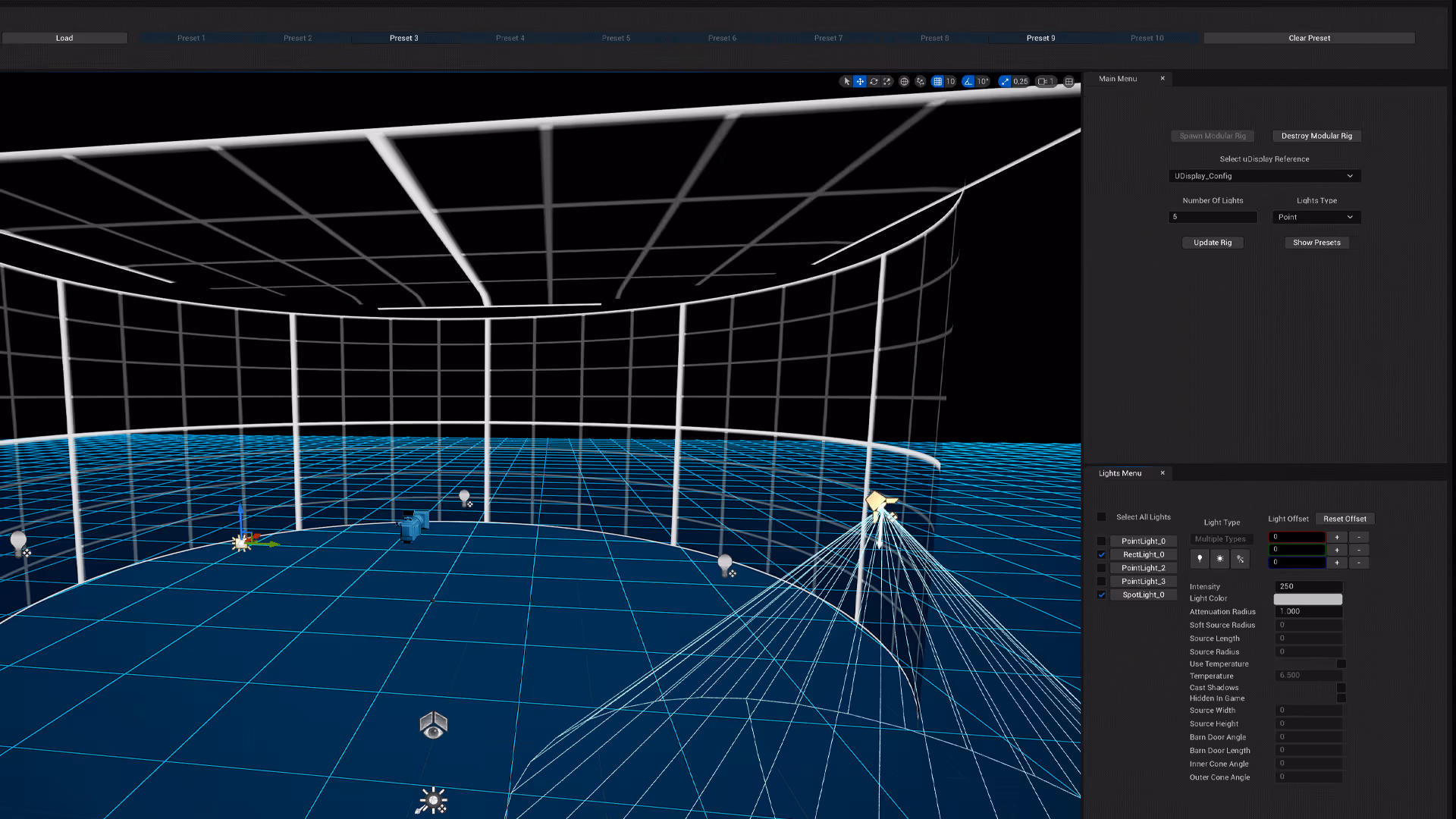Check the PointLight_0 checkbox

[x=1101, y=541]
